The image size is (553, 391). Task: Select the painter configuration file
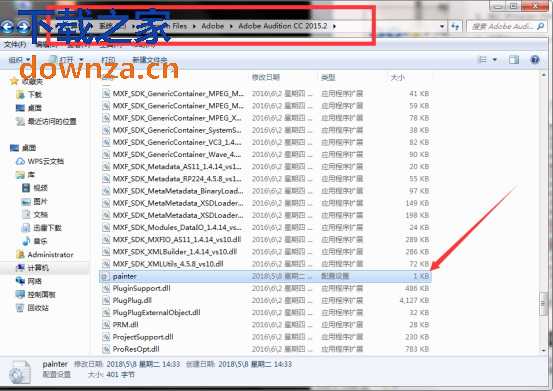[x=265, y=276]
